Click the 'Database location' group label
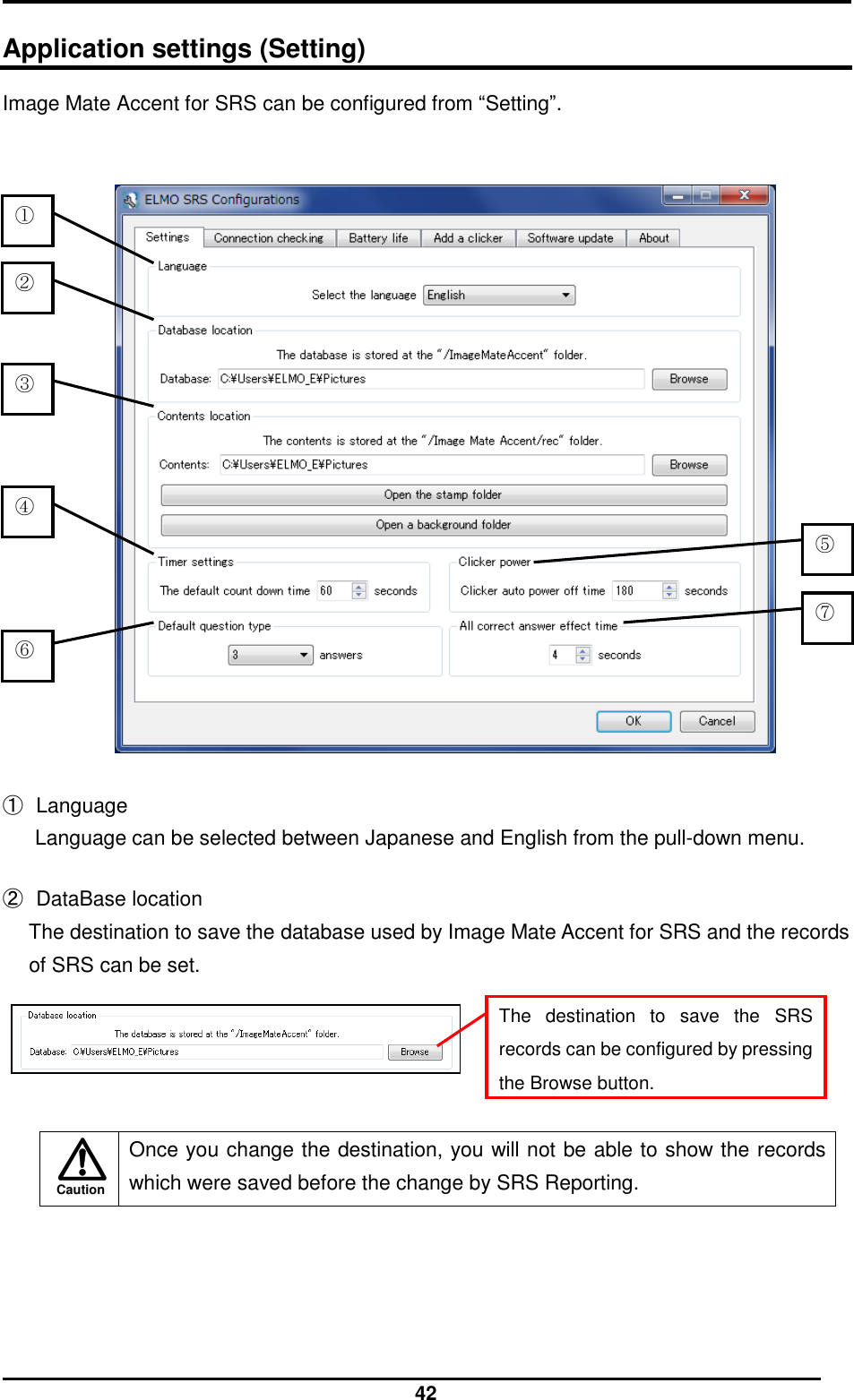The height and width of the screenshot is (1400, 854). (x=205, y=331)
